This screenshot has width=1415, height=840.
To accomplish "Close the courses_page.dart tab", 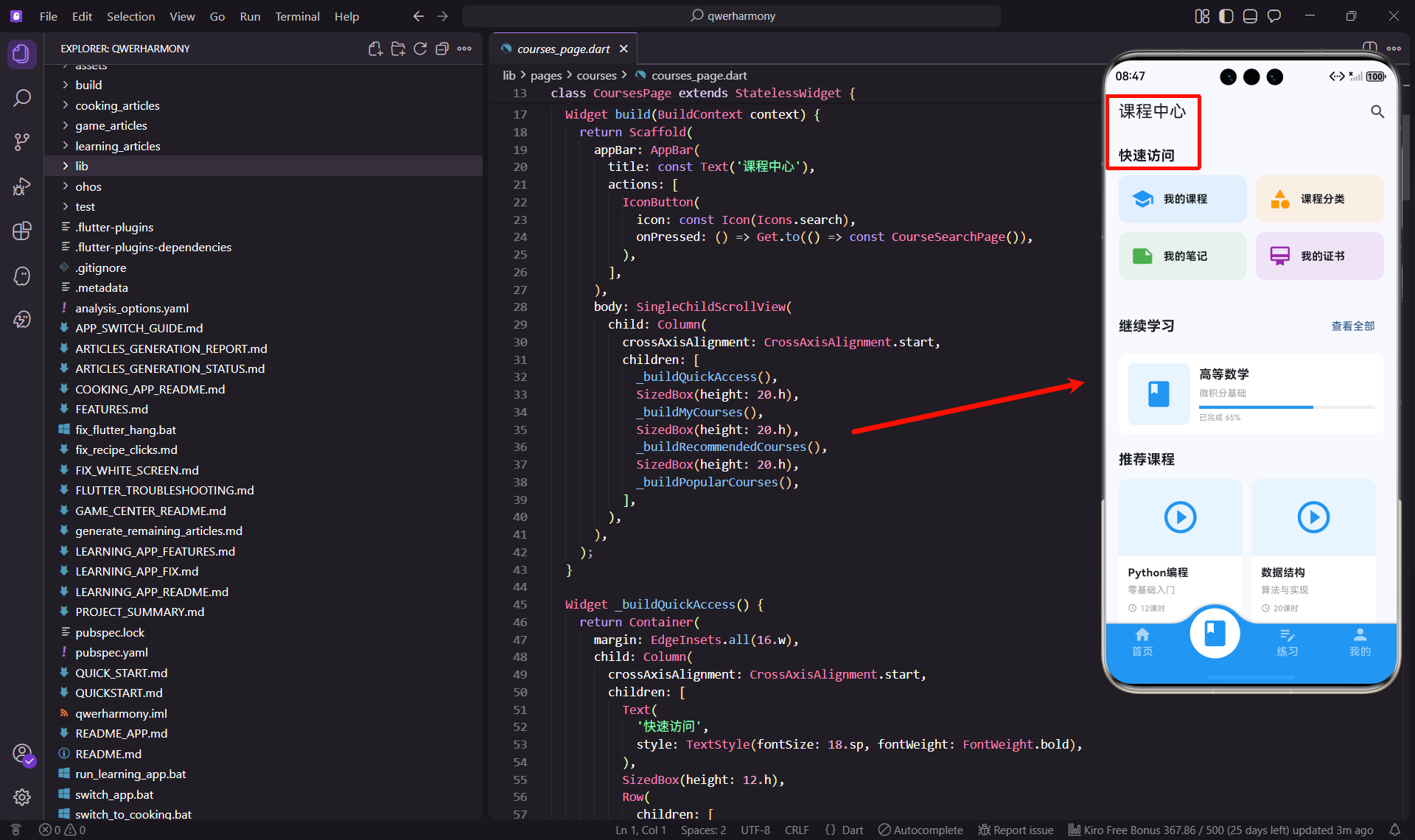I will pyautogui.click(x=623, y=49).
